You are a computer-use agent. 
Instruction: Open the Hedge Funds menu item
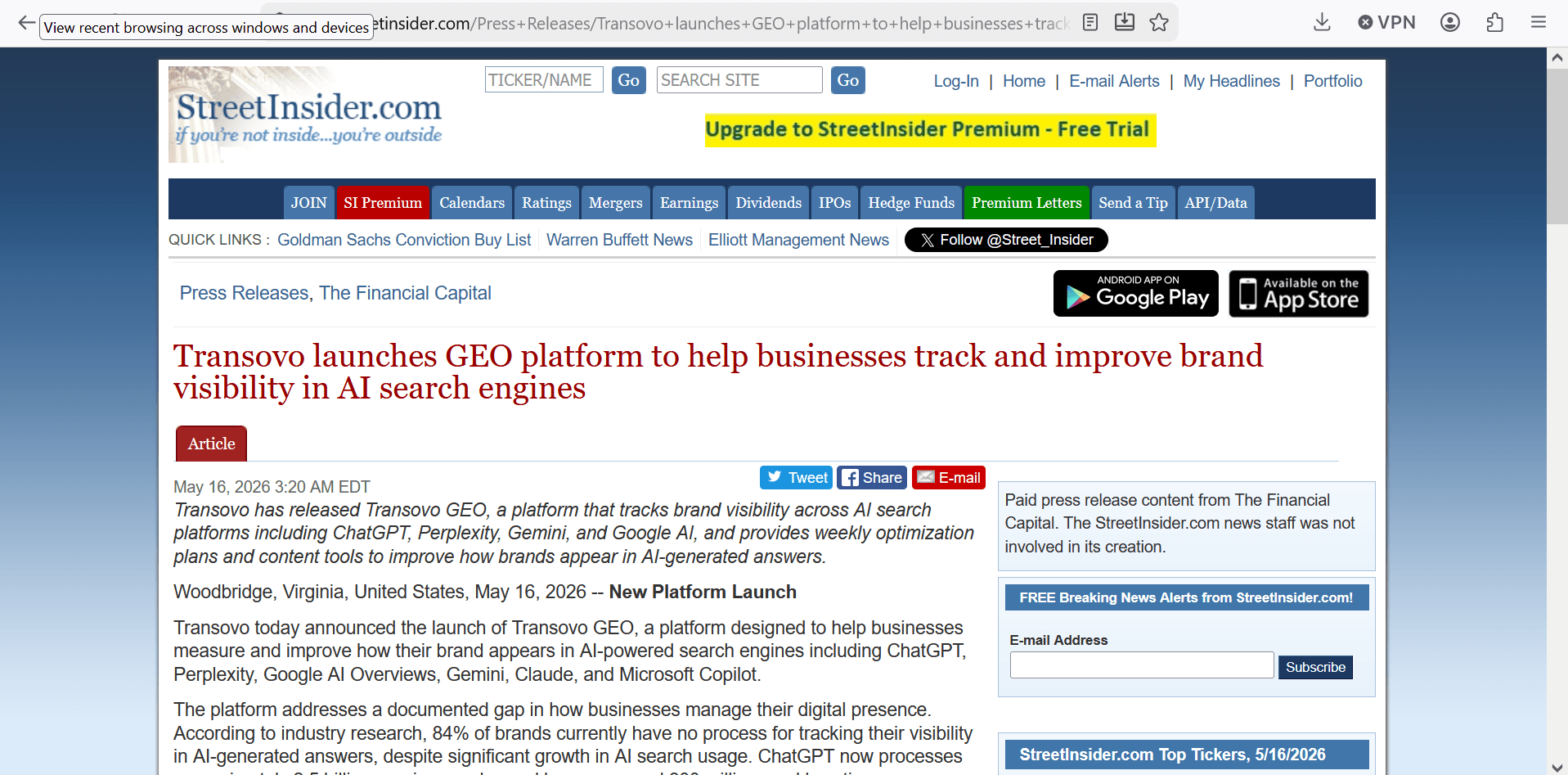(x=911, y=203)
